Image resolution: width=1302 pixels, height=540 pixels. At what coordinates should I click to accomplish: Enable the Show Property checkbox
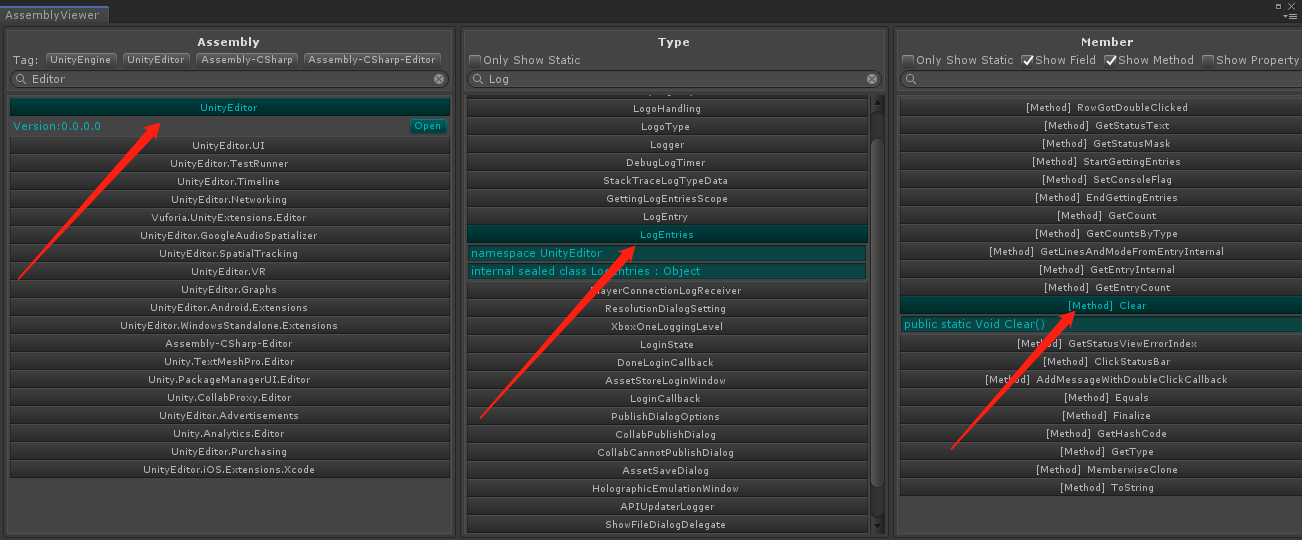coord(1208,60)
